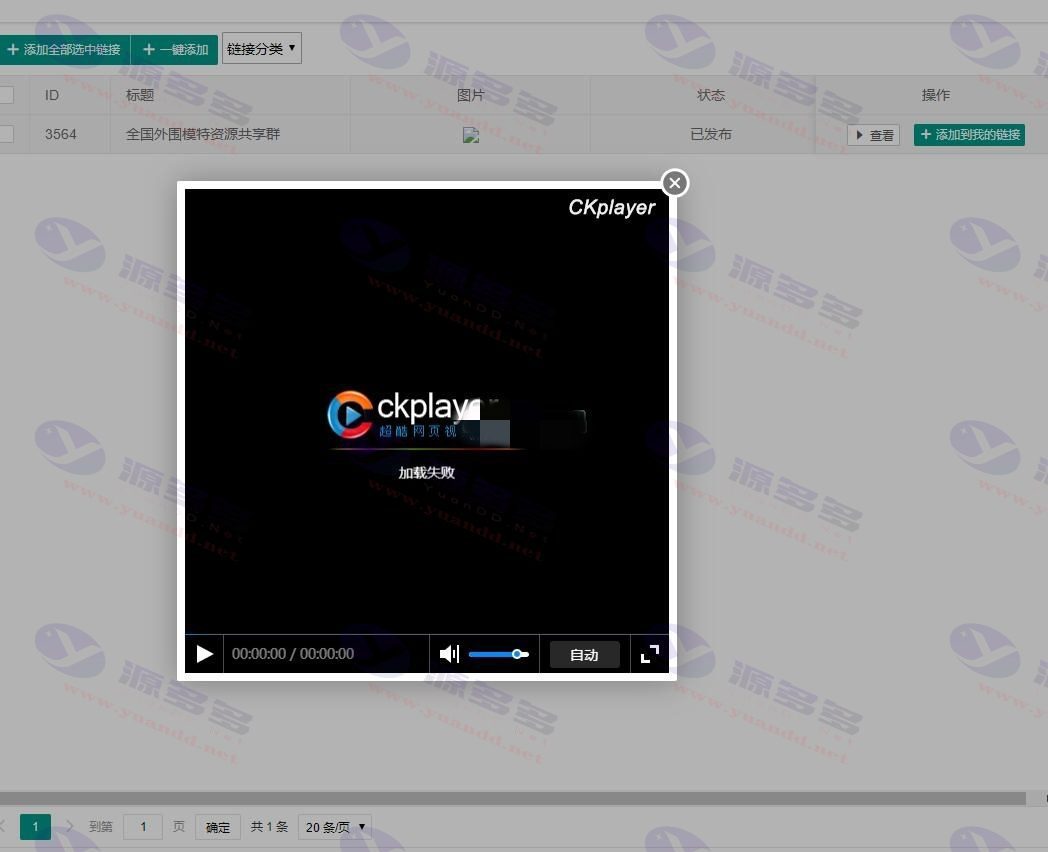This screenshot has height=852, width=1048.
Task: Go to next page with the right arrow
Action: click(x=69, y=827)
